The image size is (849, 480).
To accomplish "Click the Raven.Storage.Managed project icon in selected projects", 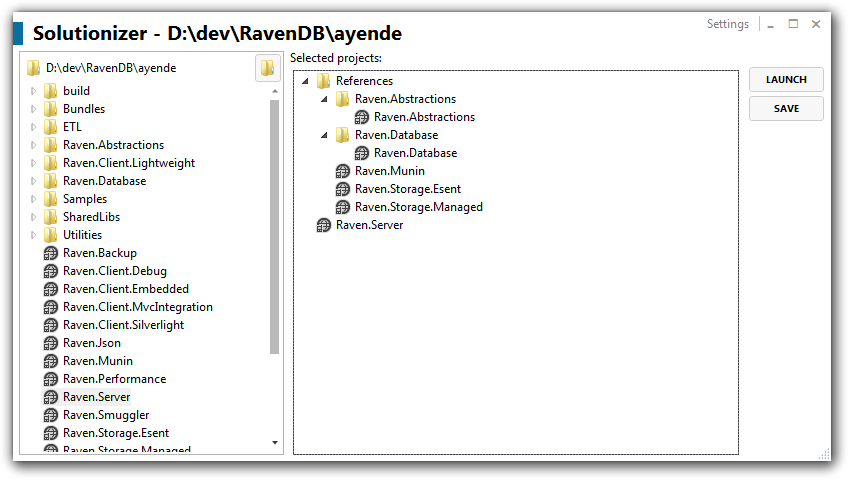I will tap(343, 207).
